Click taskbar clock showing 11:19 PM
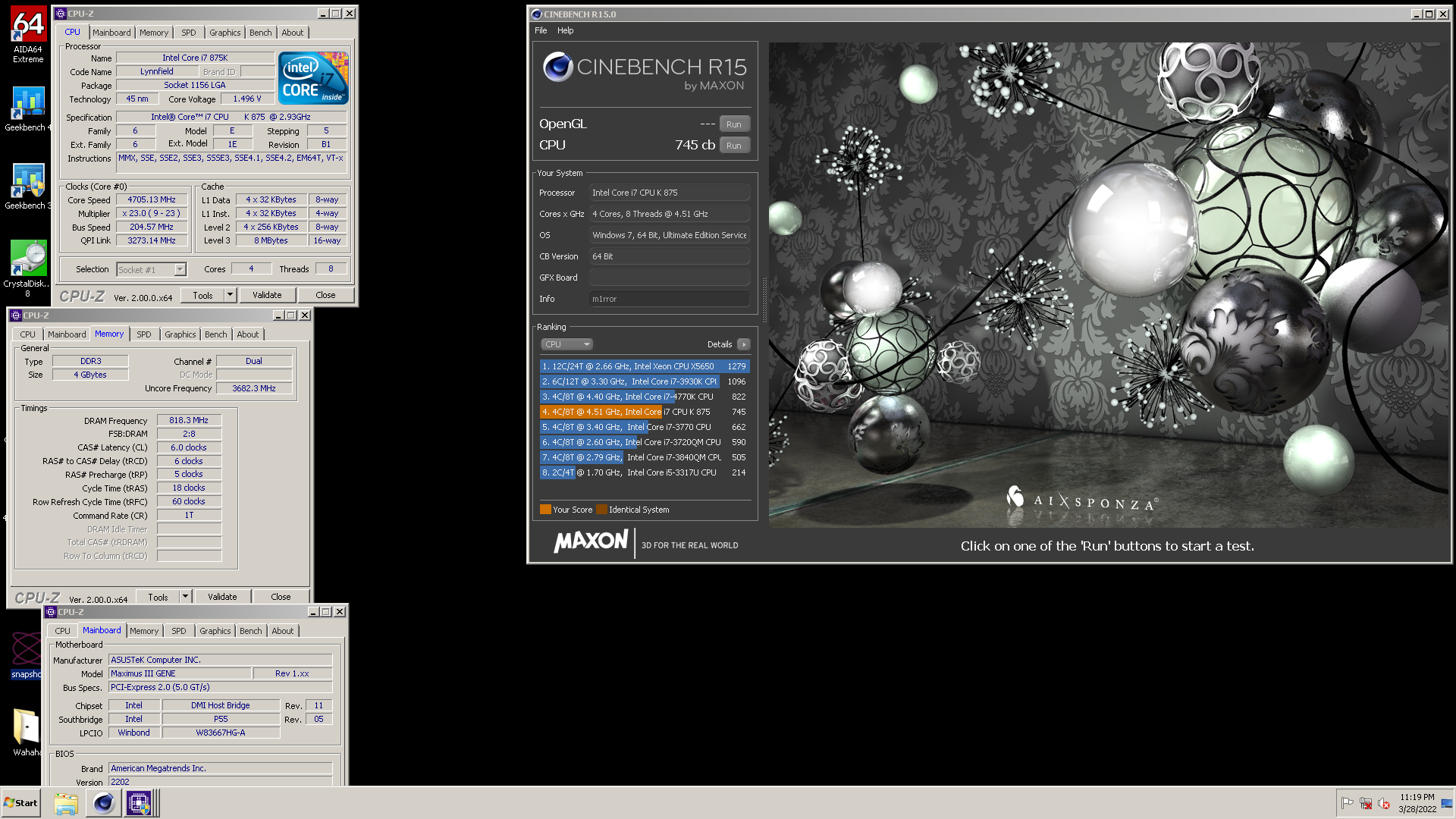Viewport: 1456px width, 819px height. click(x=1417, y=803)
